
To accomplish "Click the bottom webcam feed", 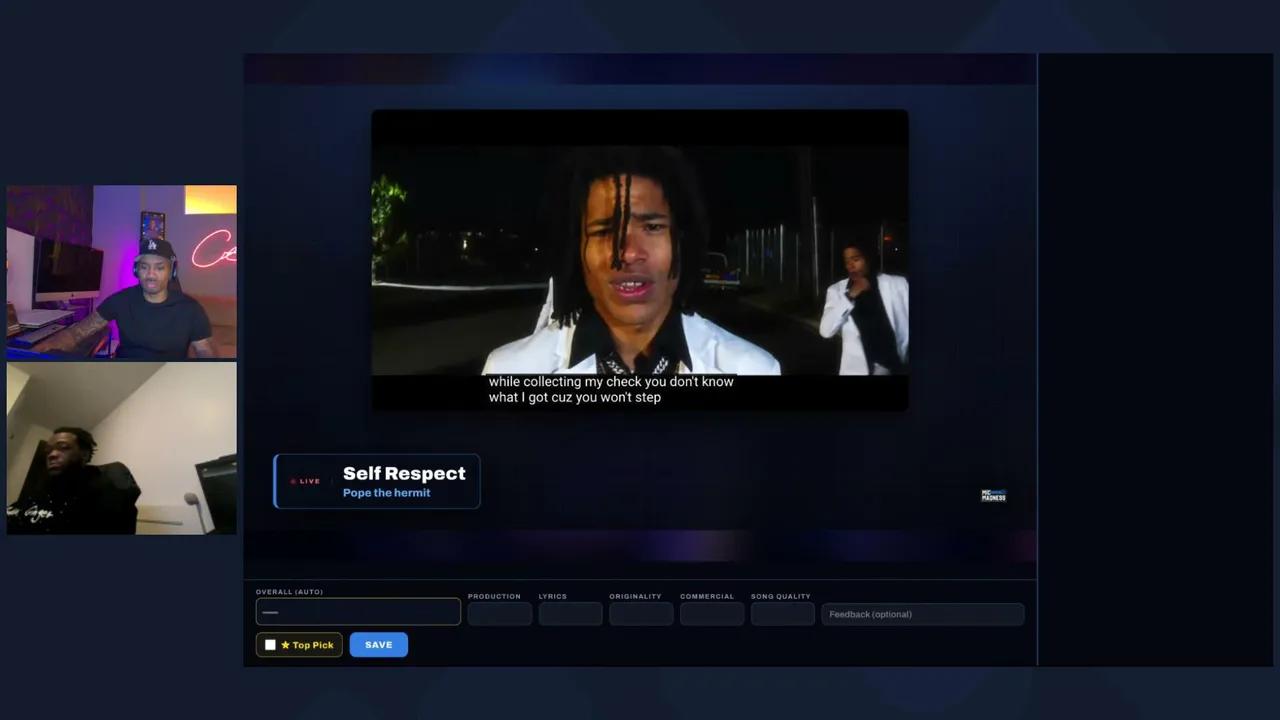I will coord(122,448).
